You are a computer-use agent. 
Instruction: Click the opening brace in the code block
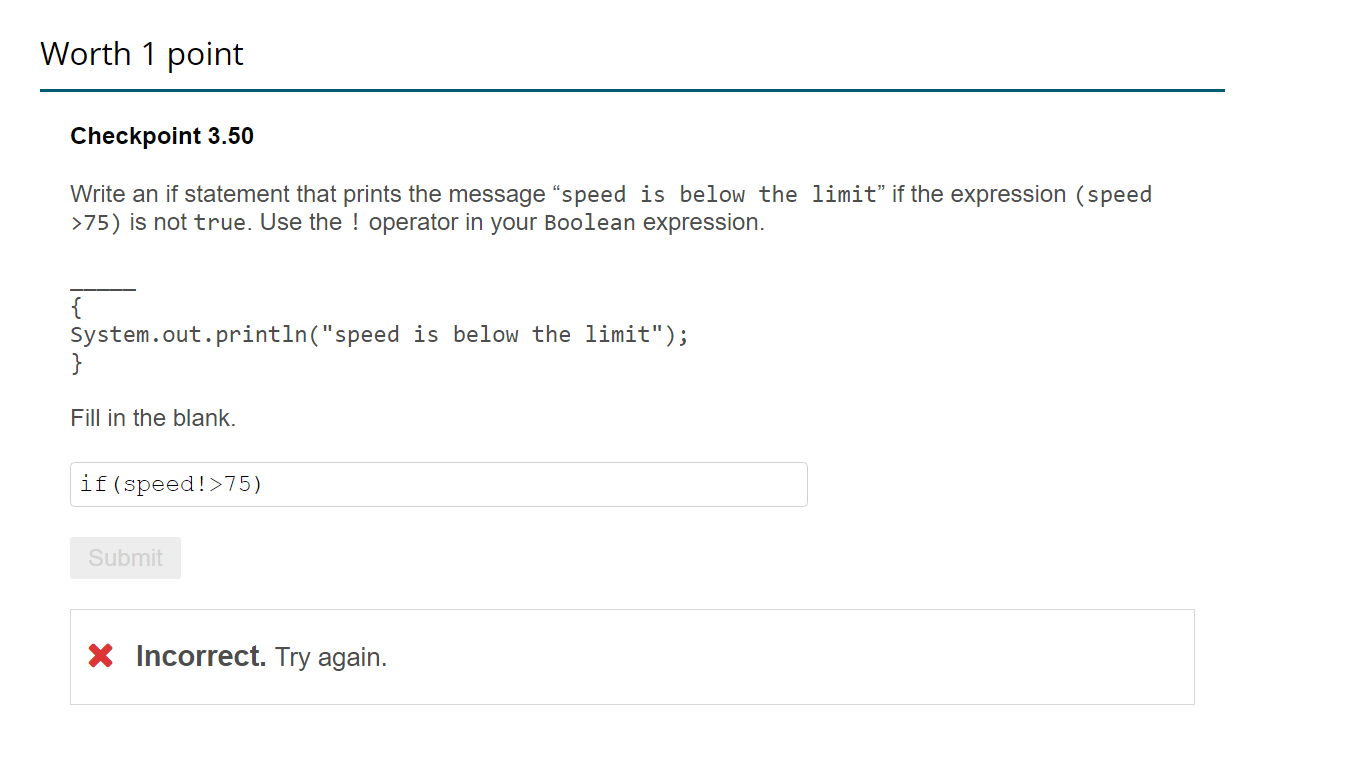[75, 308]
